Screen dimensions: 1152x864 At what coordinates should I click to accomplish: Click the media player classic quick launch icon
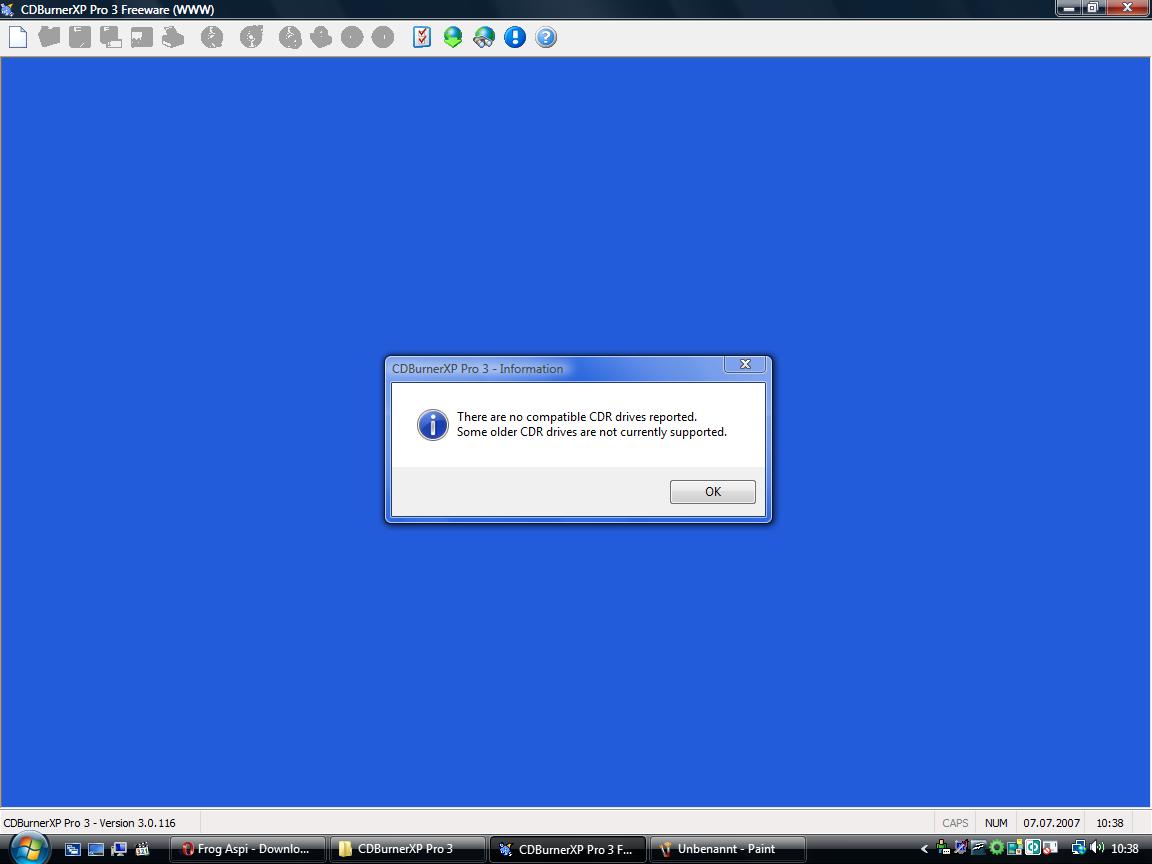click(x=142, y=849)
